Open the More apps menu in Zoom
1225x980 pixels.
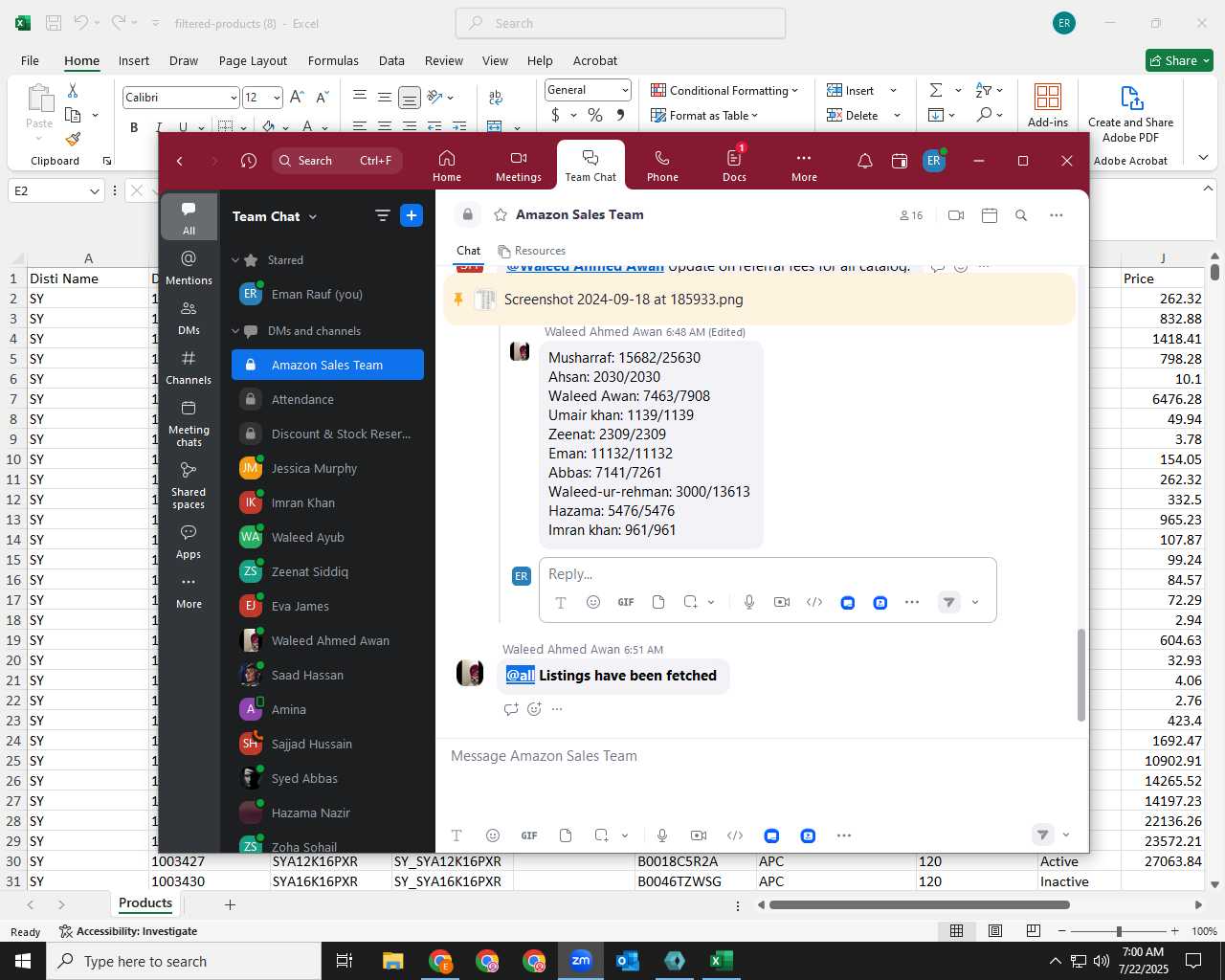(804, 166)
